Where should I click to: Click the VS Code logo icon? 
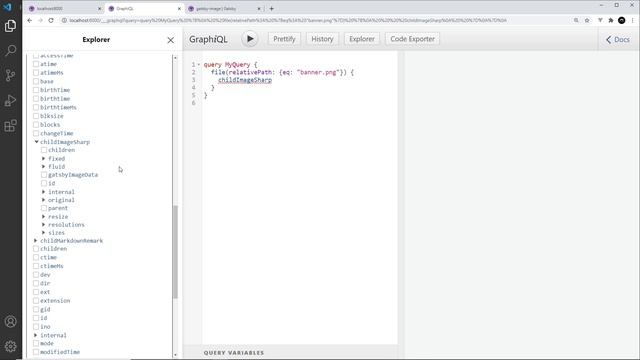pos(7,7)
